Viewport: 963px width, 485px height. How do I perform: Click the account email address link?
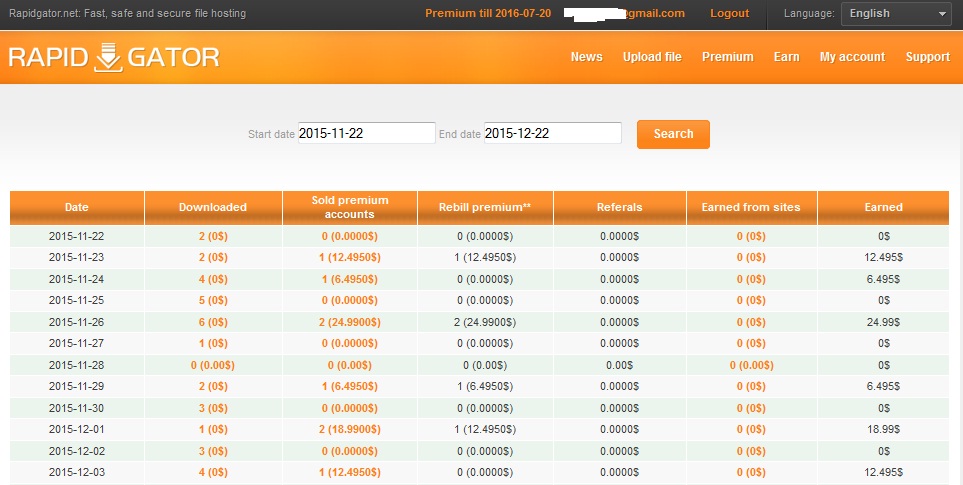click(623, 14)
